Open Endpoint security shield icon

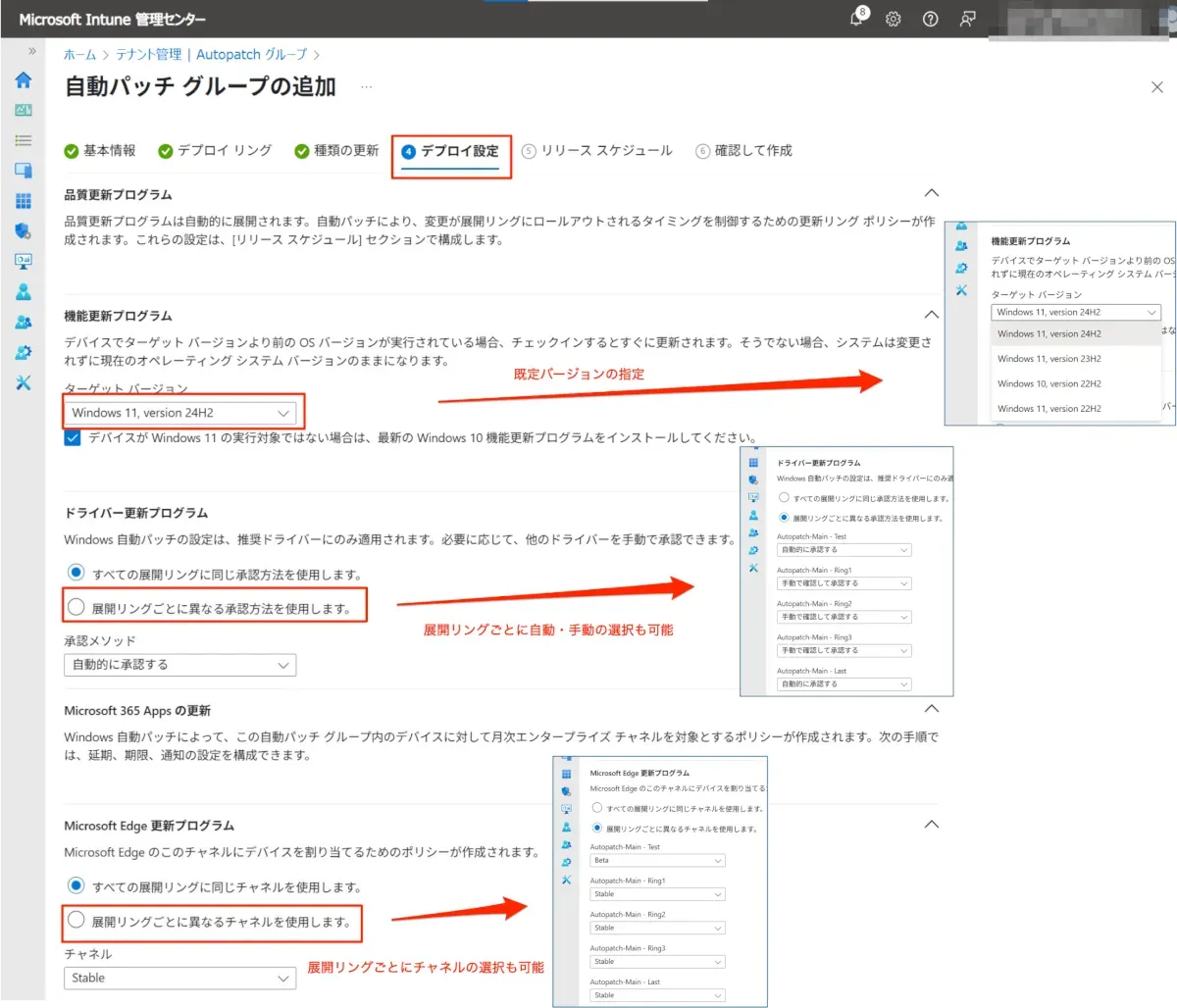pyautogui.click(x=24, y=231)
